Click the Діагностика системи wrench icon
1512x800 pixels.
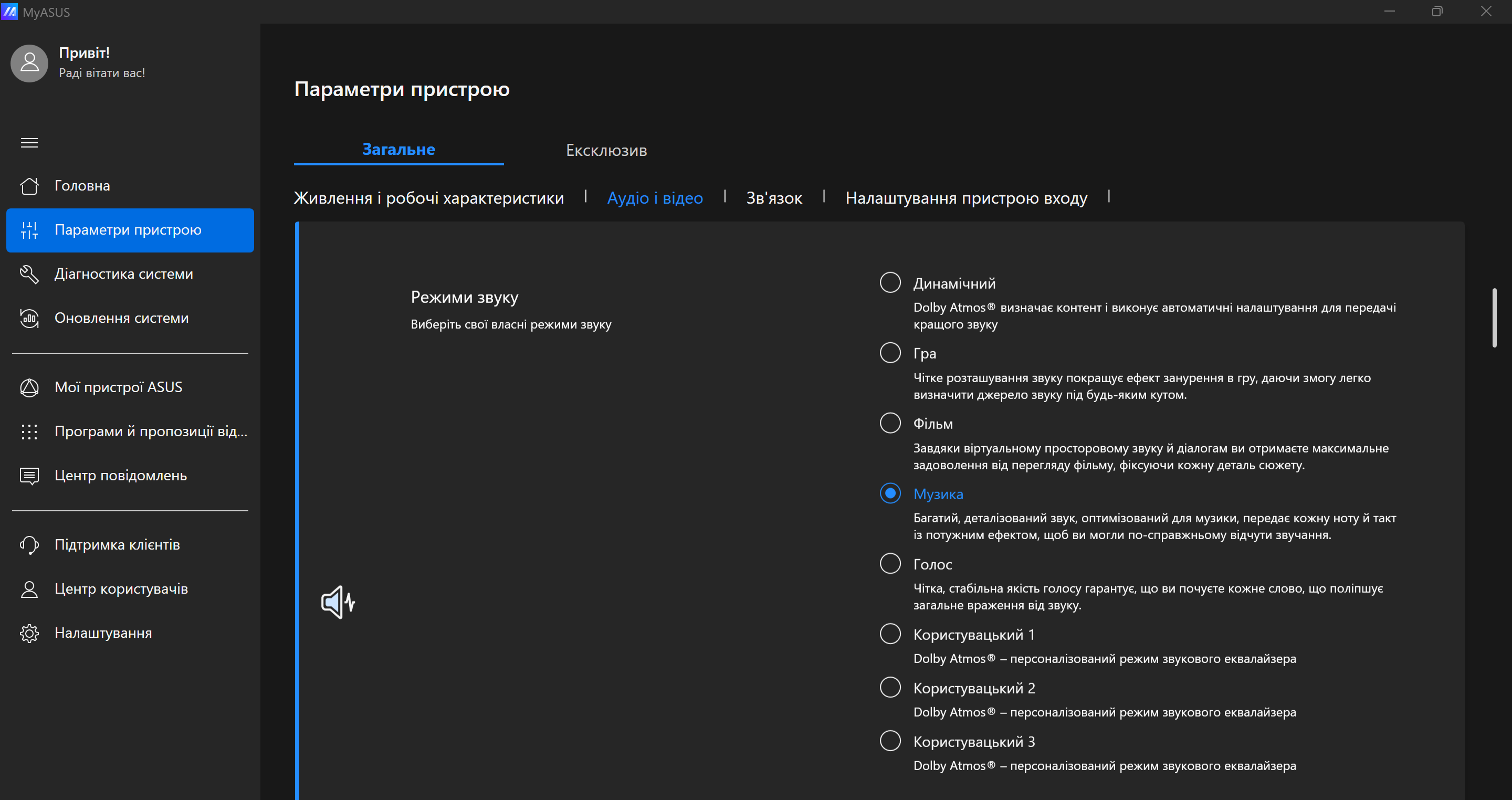(29, 274)
